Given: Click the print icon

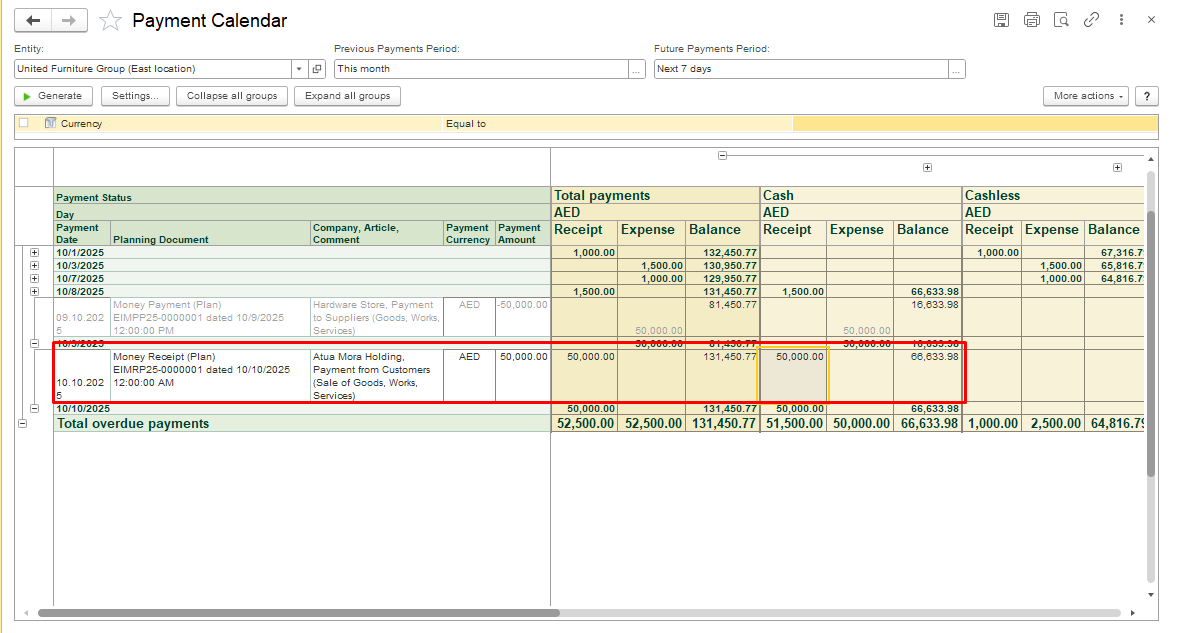Looking at the screenshot, I should pos(1032,20).
